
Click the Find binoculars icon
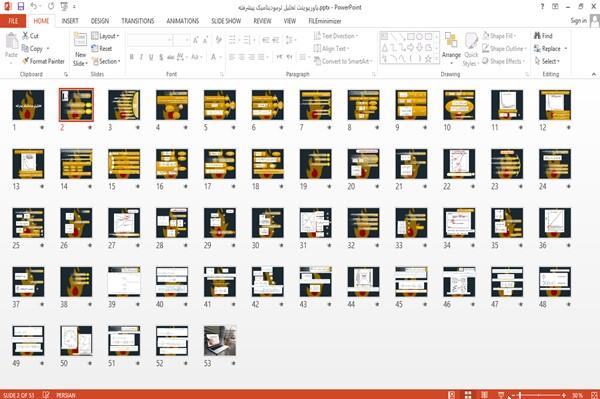[x=537, y=36]
